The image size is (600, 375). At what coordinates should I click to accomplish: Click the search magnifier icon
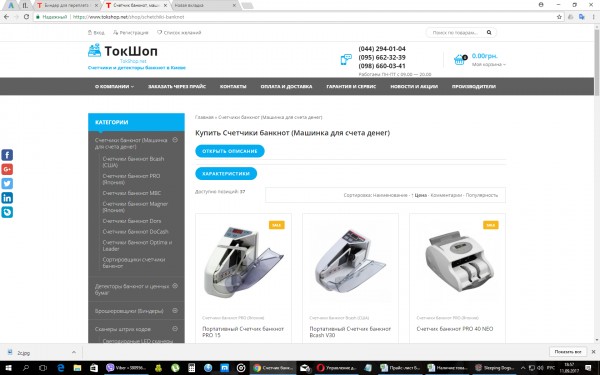489,33
